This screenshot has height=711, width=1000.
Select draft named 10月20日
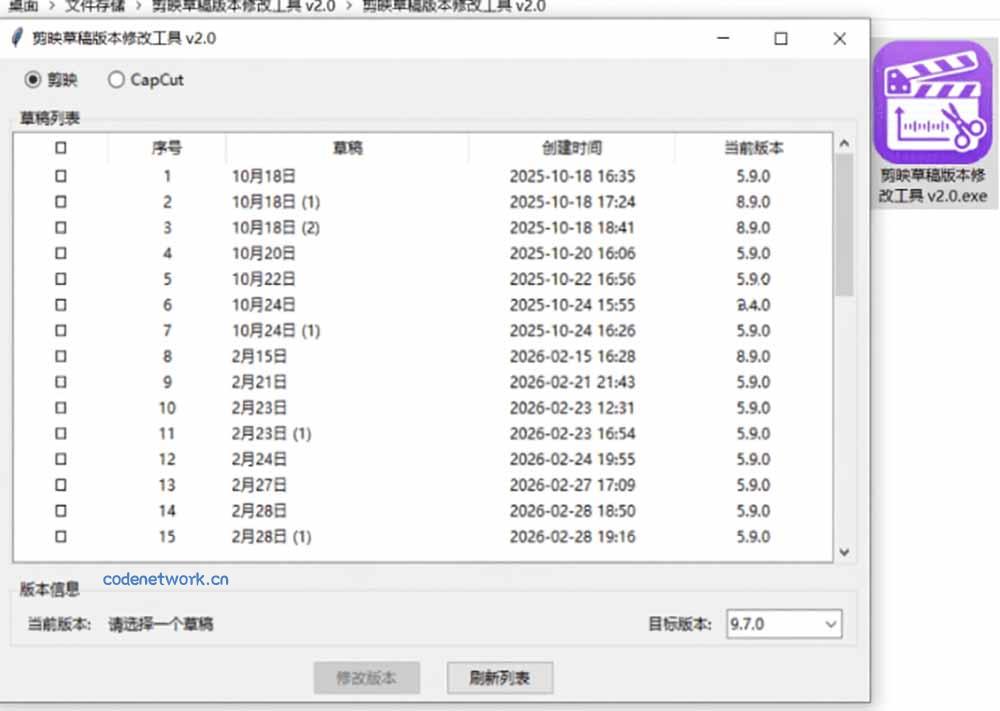(263, 253)
